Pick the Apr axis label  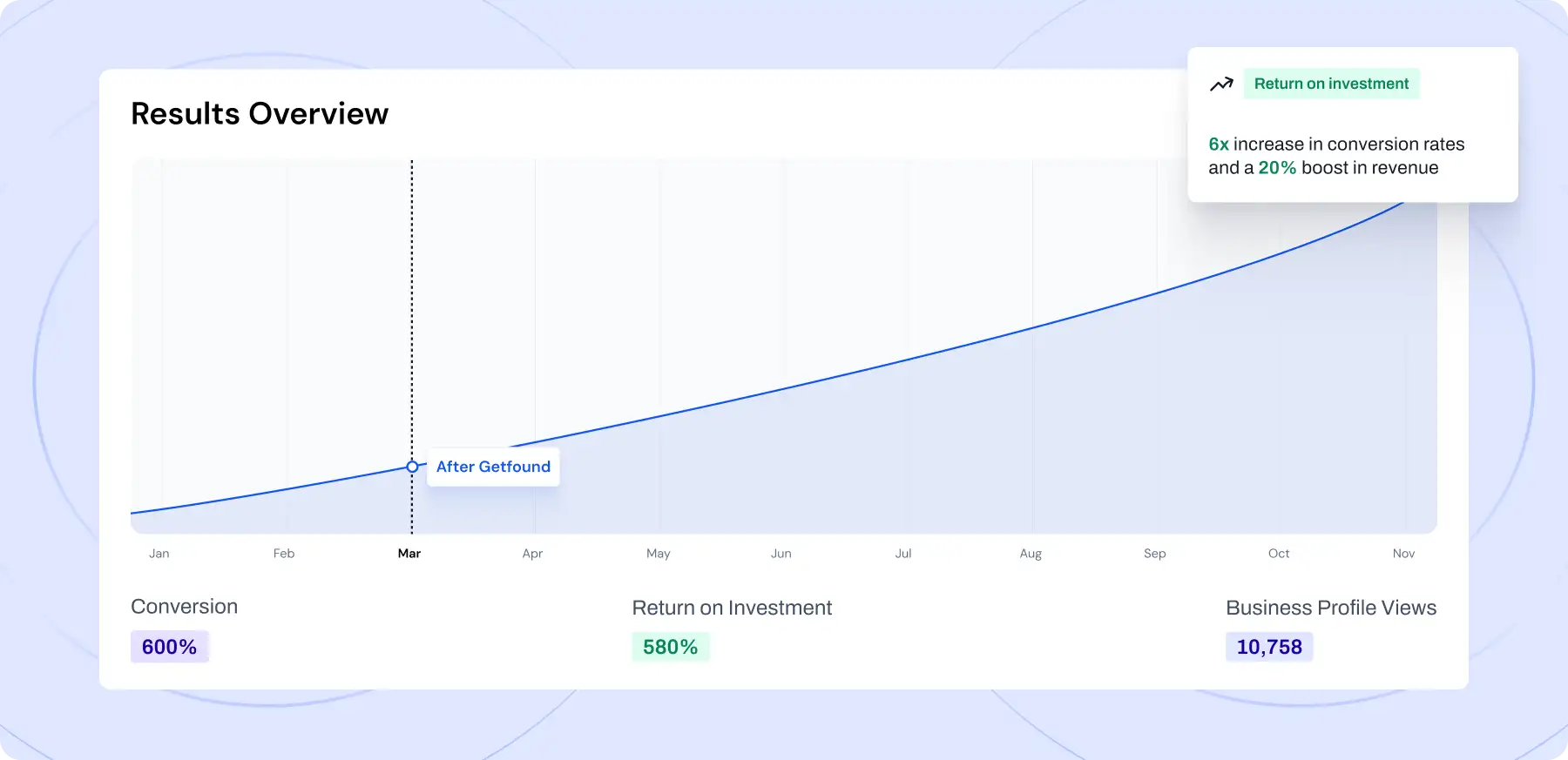[532, 554]
